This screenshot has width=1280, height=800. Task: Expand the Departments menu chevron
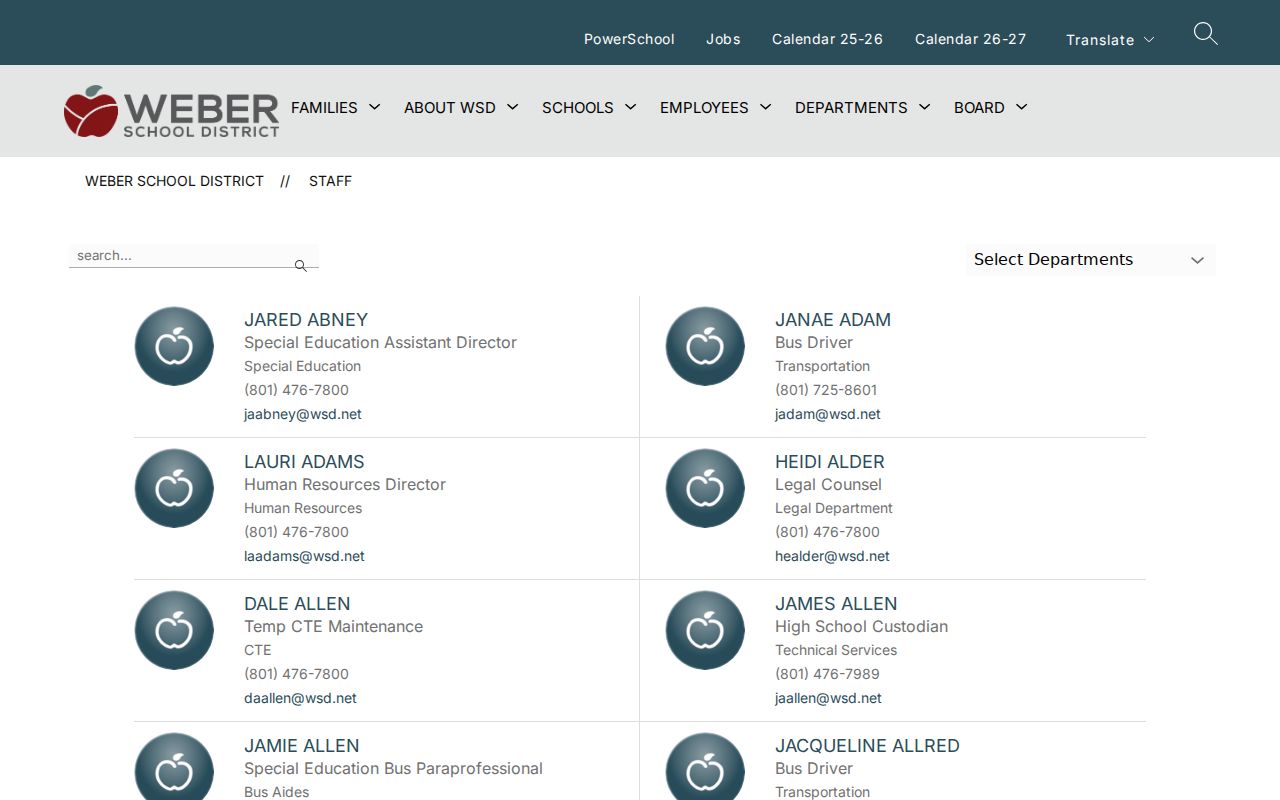point(925,107)
